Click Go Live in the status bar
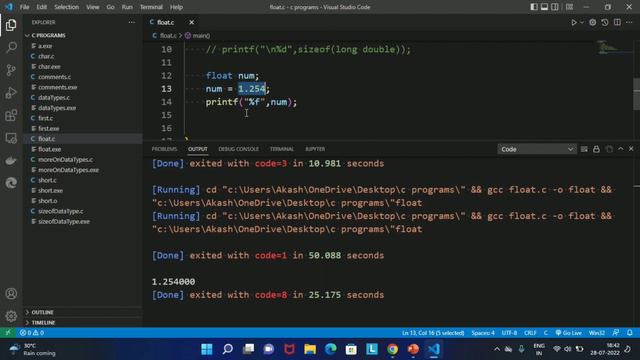Image resolution: width=640 pixels, height=360 pixels. pos(568,333)
